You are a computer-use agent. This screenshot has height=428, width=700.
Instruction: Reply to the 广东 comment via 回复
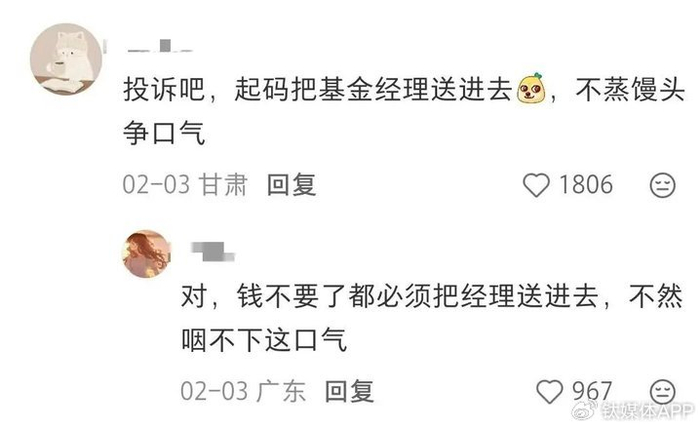coord(349,391)
